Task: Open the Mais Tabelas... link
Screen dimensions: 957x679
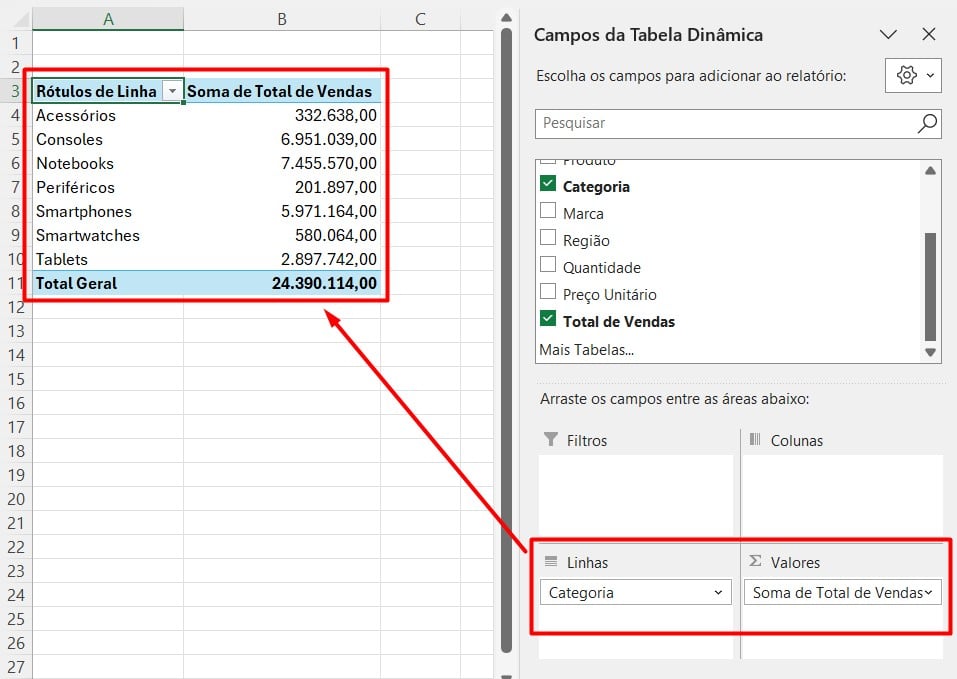Action: [587, 350]
